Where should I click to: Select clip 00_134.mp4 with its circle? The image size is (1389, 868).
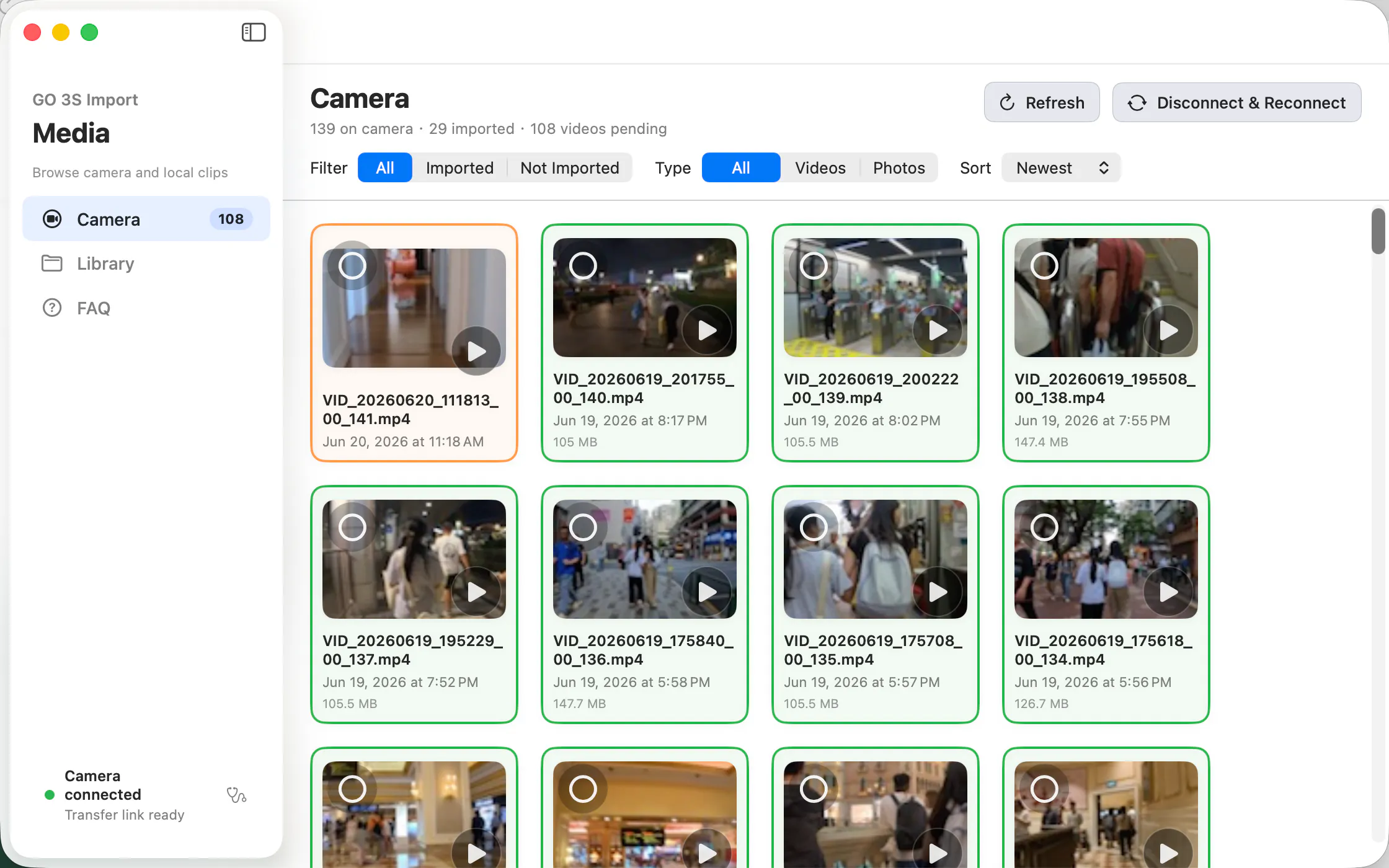click(x=1044, y=528)
